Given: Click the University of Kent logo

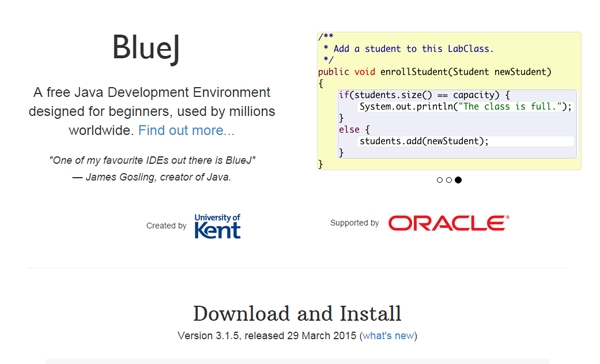Looking at the screenshot, I should click(x=217, y=226).
